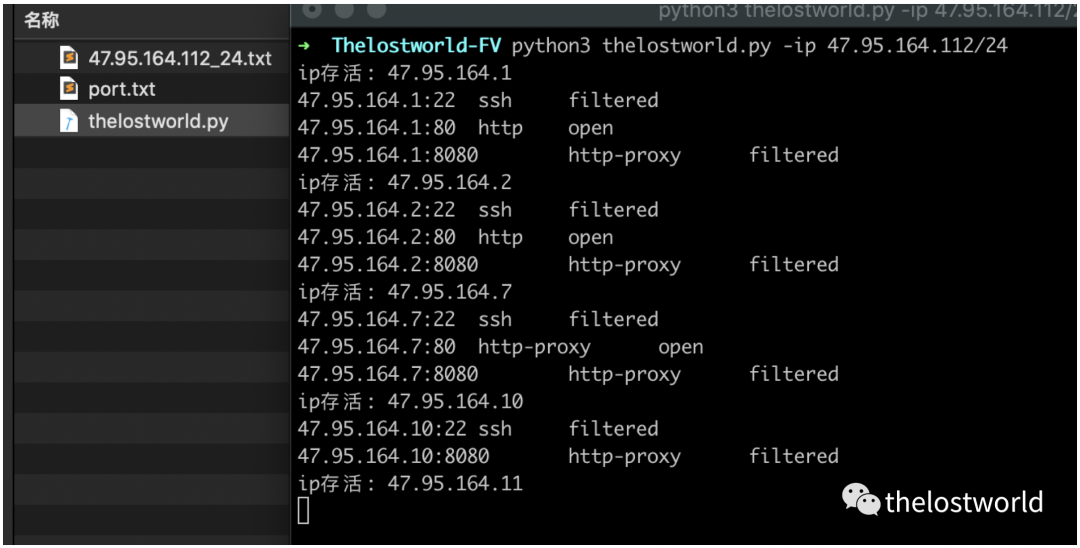Click the first gray window control dot

click(311, 10)
